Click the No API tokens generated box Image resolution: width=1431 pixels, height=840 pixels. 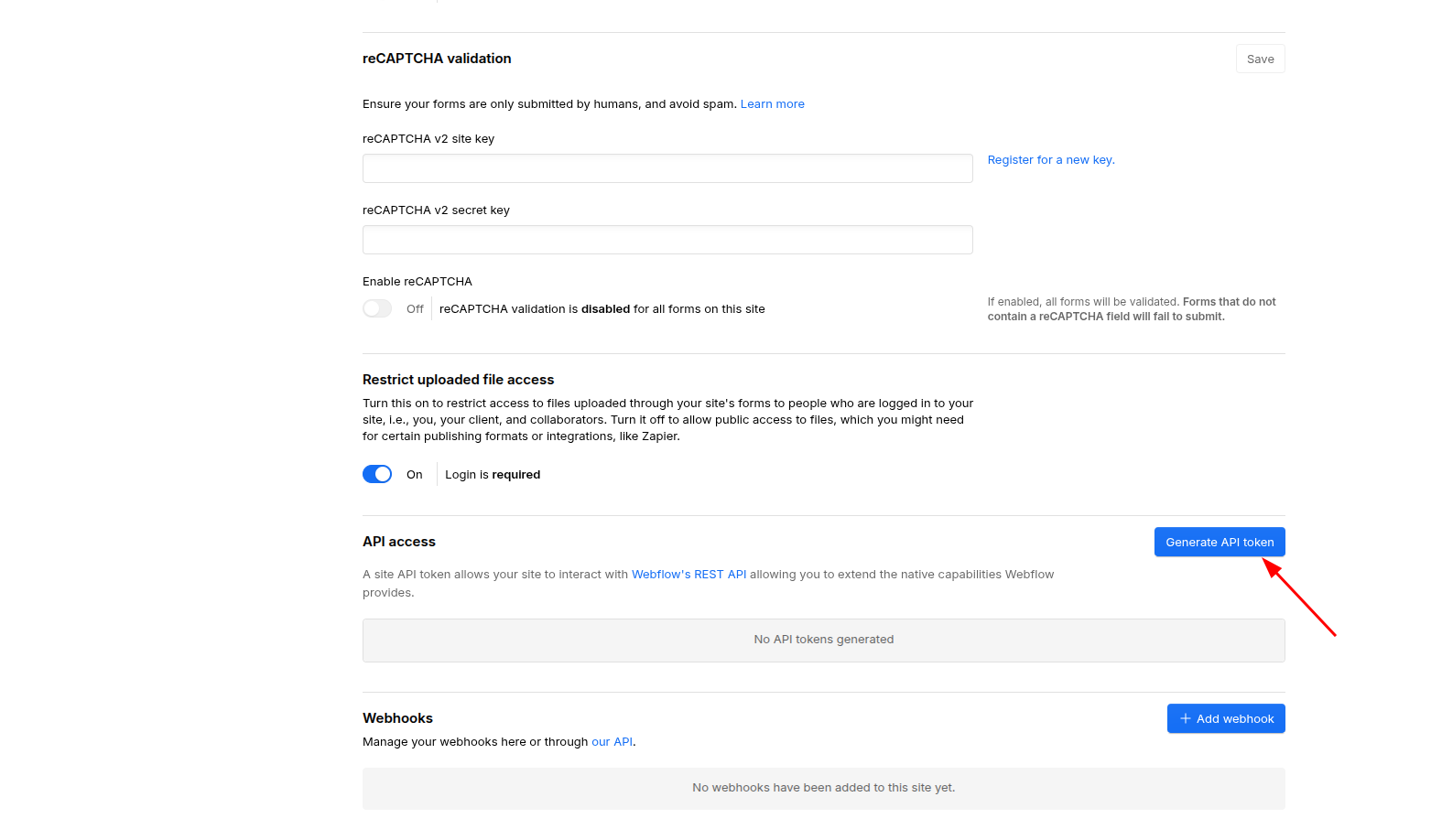pyautogui.click(x=823, y=640)
